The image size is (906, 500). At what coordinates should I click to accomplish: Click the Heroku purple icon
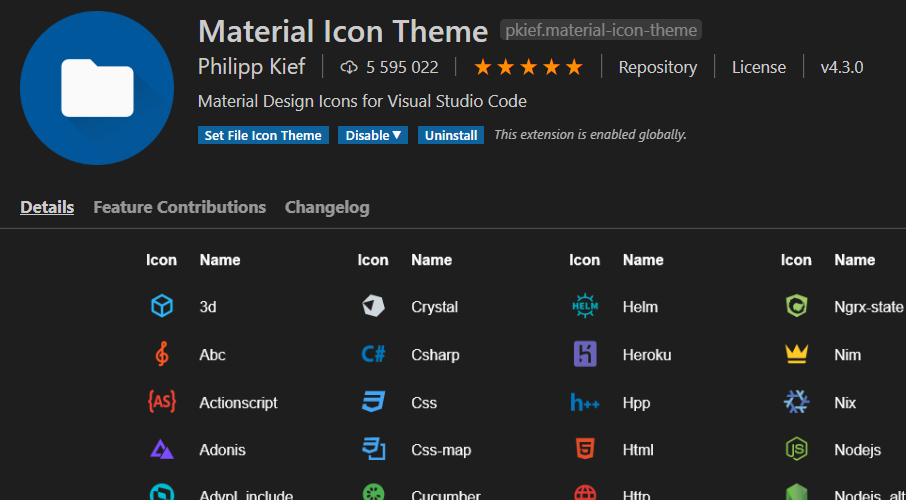point(585,354)
